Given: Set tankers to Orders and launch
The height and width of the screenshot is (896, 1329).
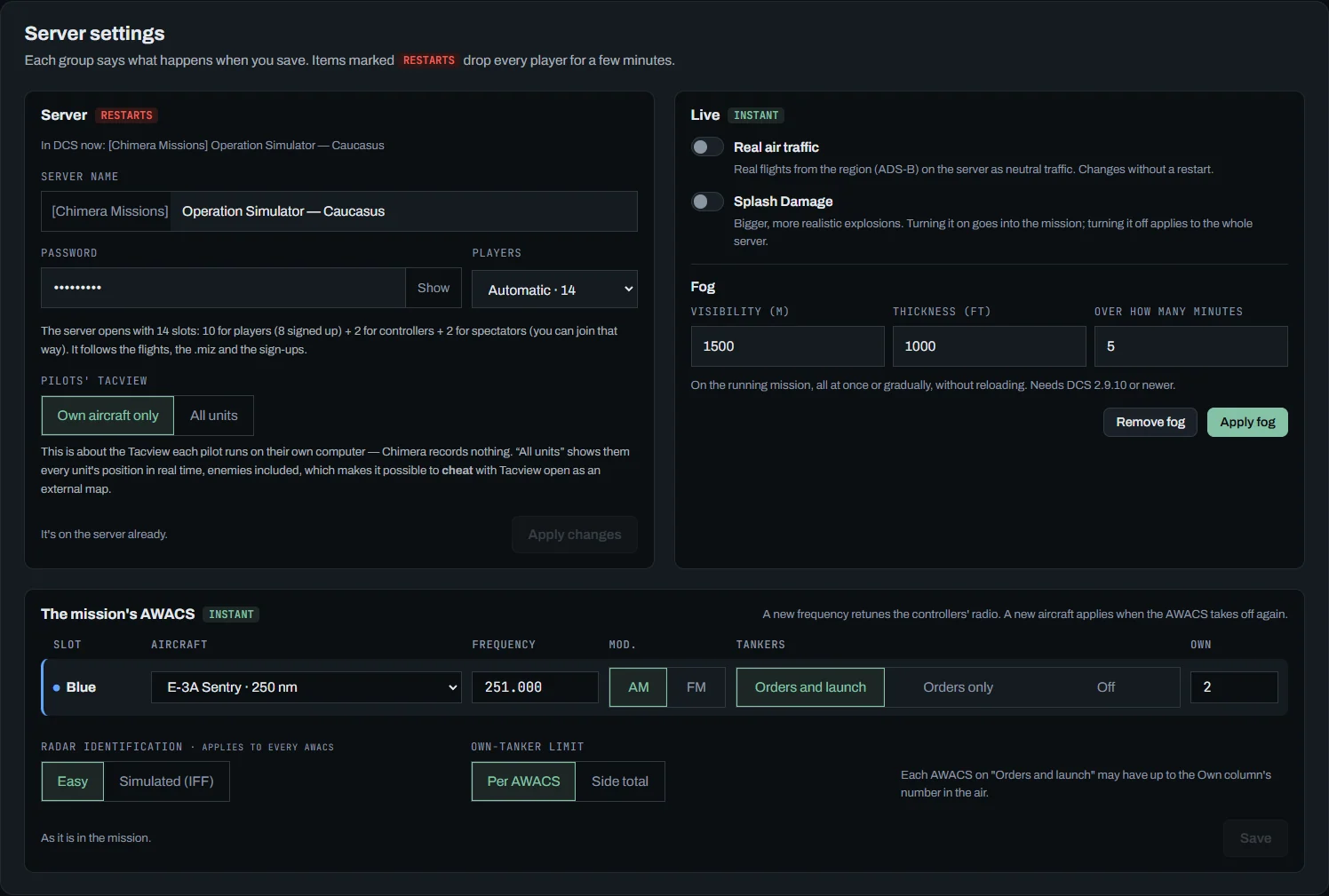Looking at the screenshot, I should [x=810, y=687].
